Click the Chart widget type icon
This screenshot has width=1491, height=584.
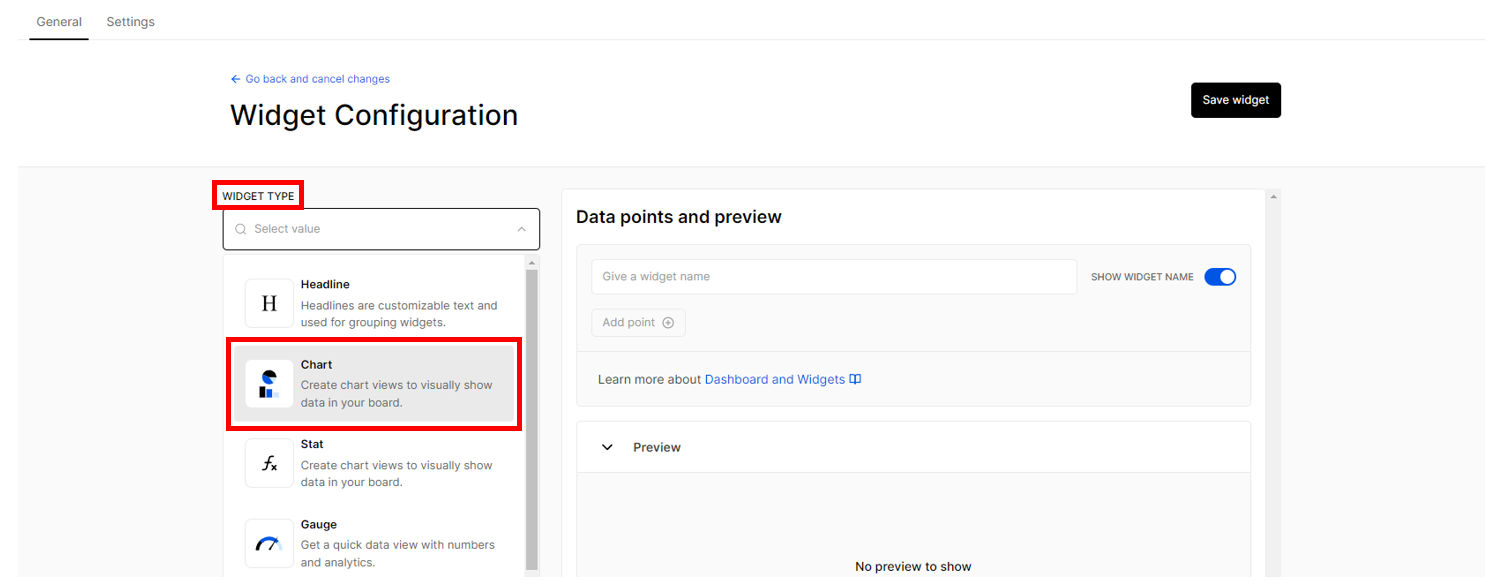tap(269, 384)
